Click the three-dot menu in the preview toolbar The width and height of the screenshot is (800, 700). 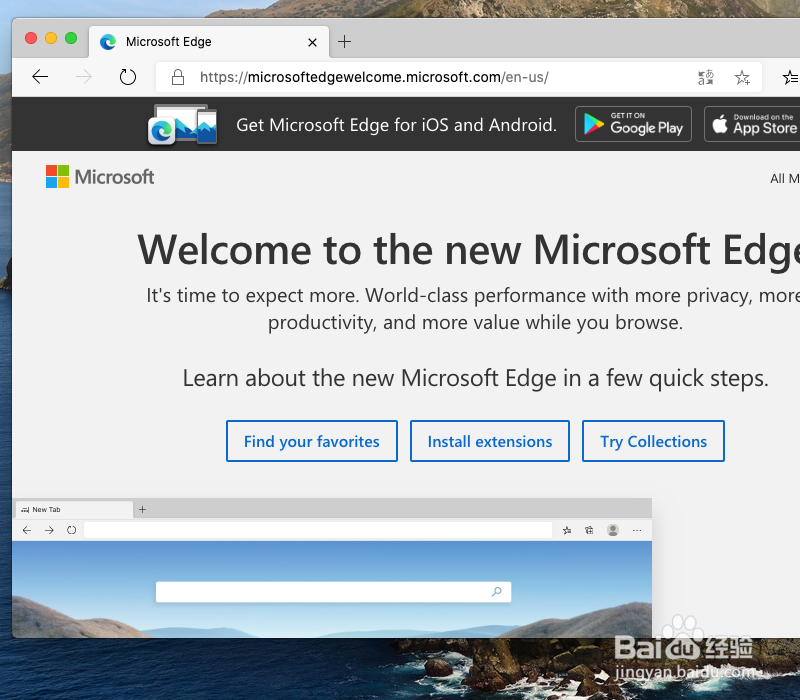[637, 531]
